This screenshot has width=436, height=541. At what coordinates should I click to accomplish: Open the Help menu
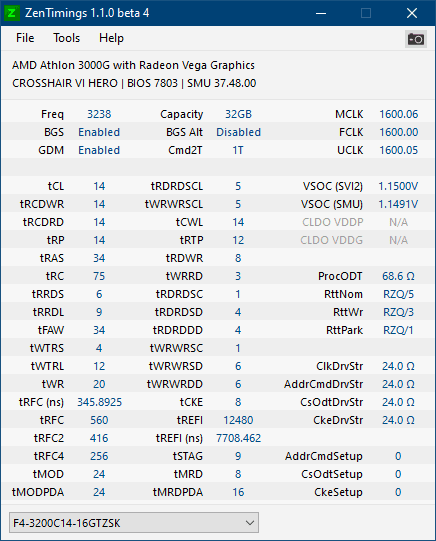111,38
